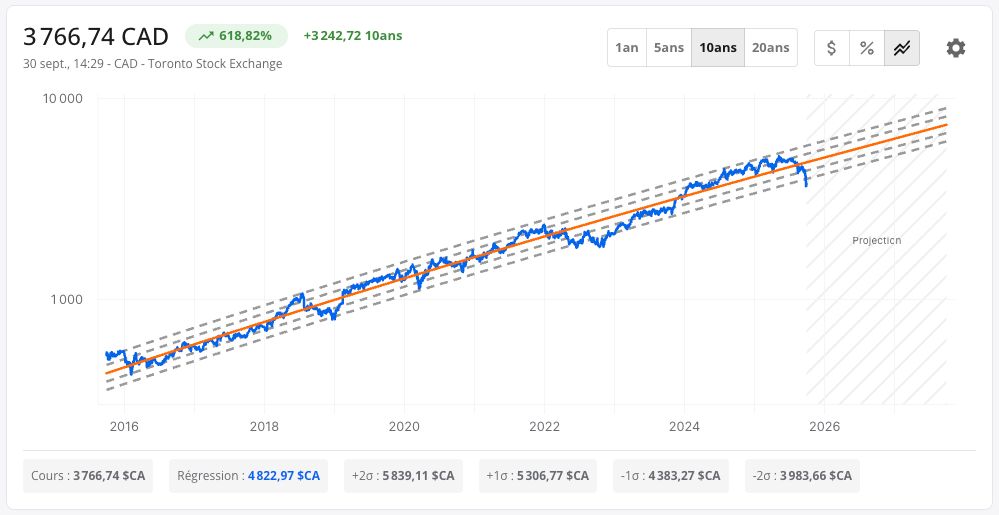This screenshot has height=515, width=999.
Task: Click the Toronto Stock Exchange date line
Action: (x=152, y=64)
